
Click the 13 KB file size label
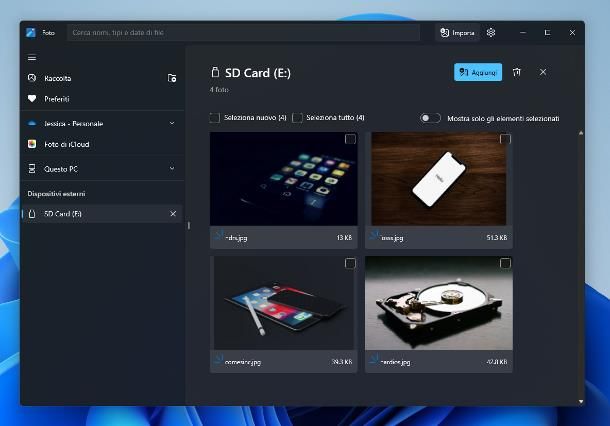(x=344, y=237)
